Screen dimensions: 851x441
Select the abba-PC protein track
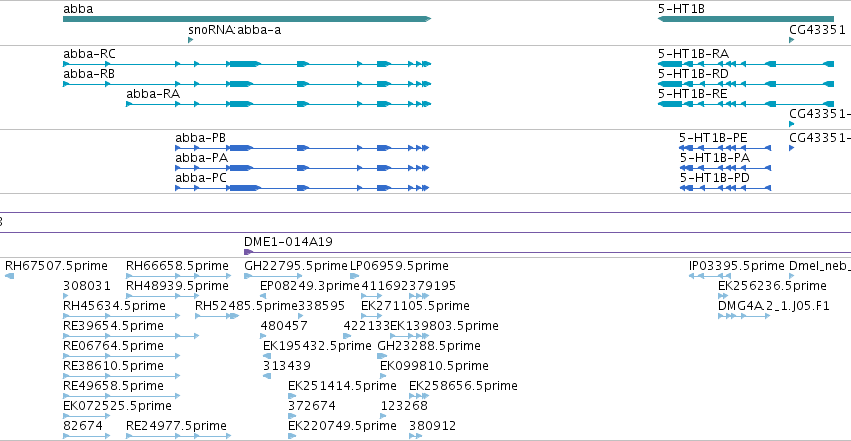302,188
